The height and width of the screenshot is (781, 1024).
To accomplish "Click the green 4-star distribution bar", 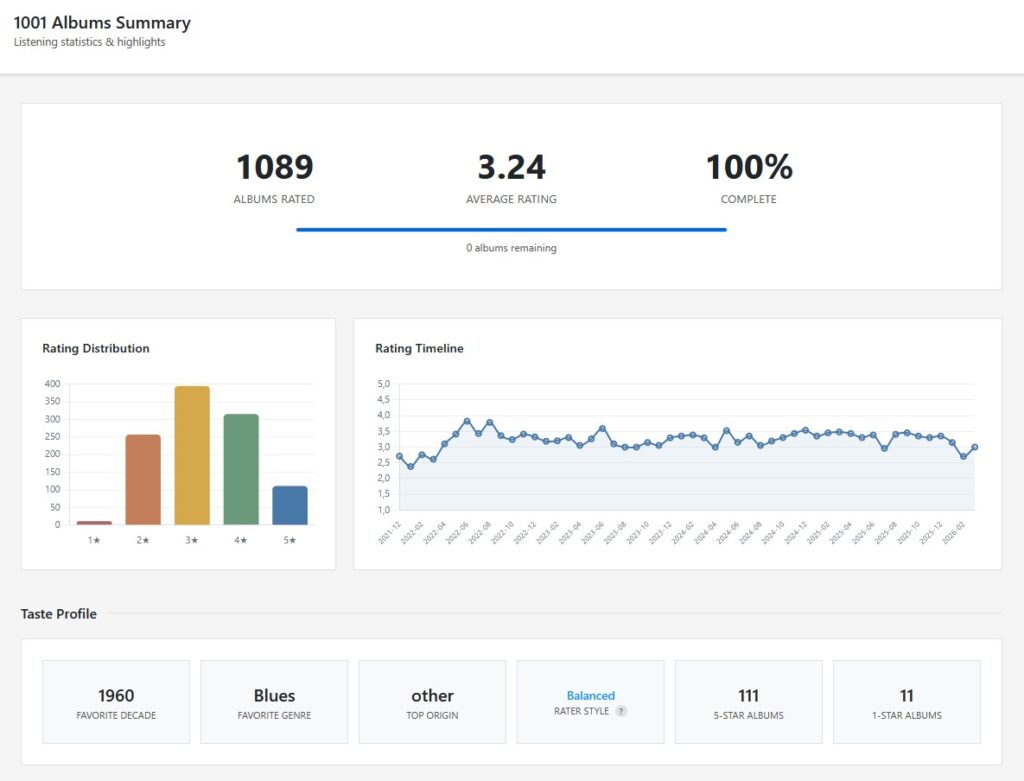I will pos(241,469).
